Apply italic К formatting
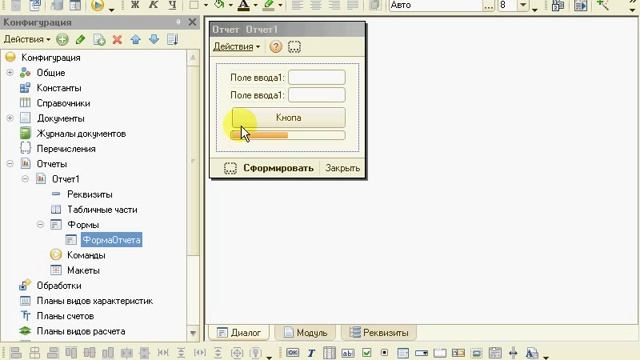Image resolution: width=640 pixels, height=360 pixels. tap(153, 5)
